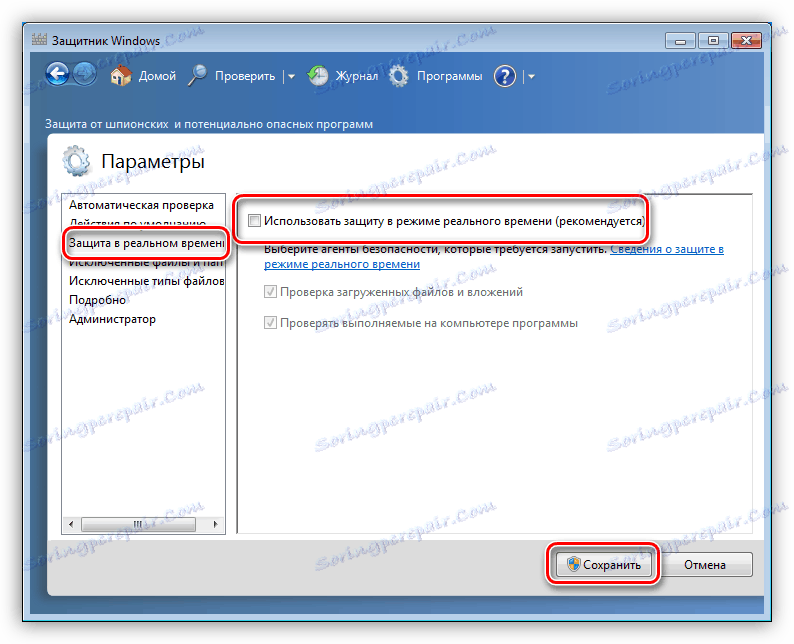The height and width of the screenshot is (644, 794).
Task: Go to Домой in the toolbar
Action: pos(157,76)
